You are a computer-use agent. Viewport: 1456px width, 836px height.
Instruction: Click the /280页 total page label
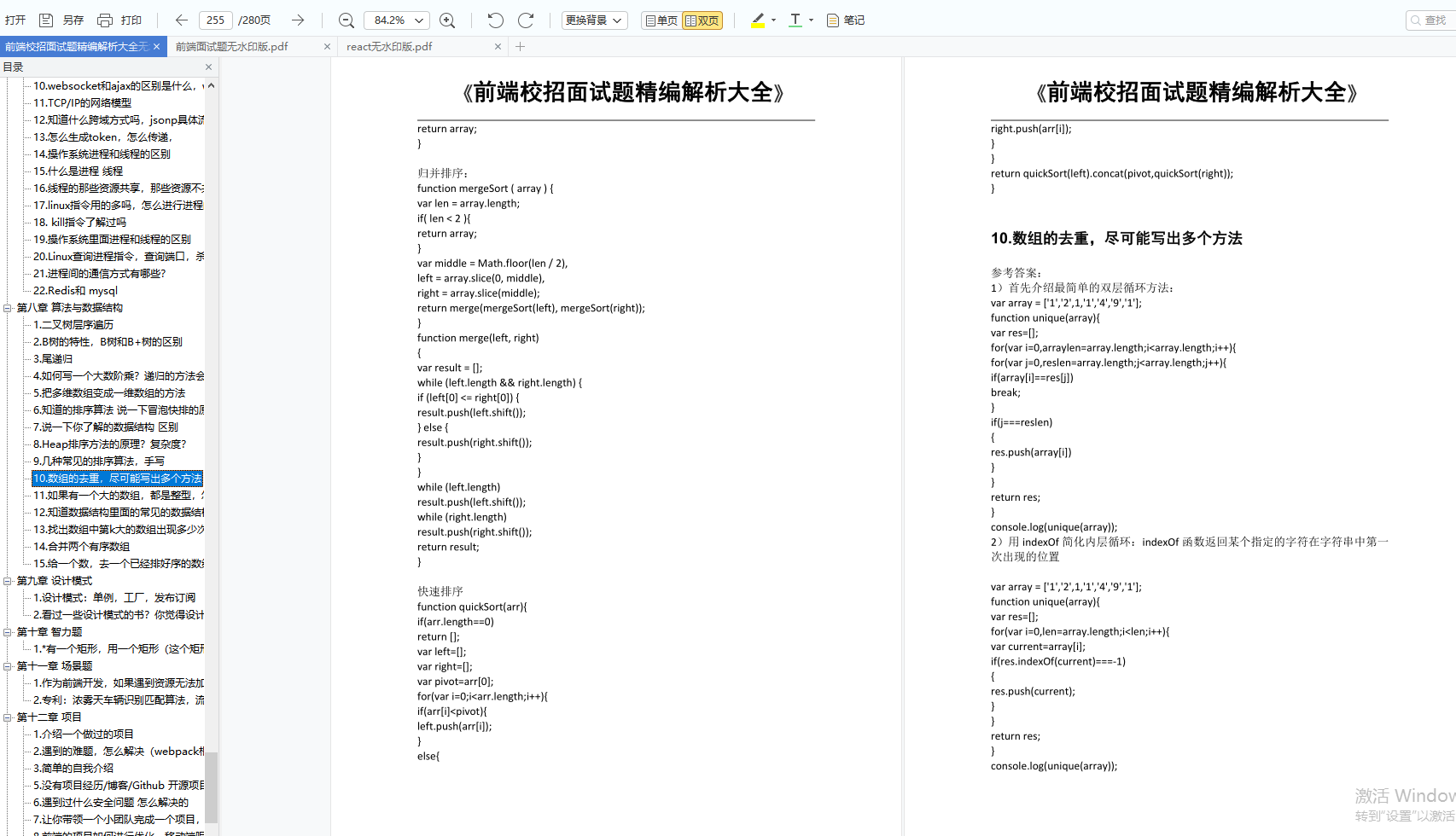(254, 20)
